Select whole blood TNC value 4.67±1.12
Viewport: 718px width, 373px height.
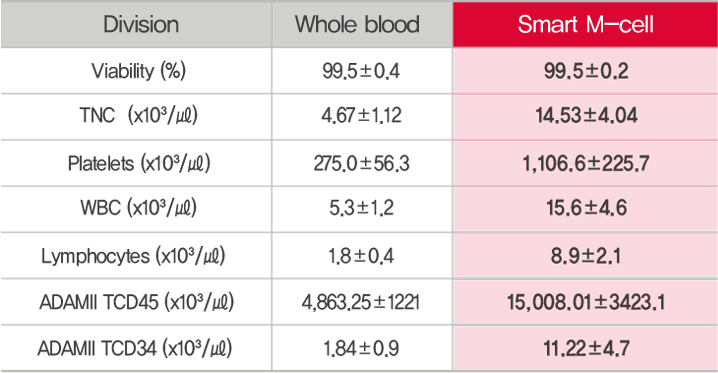[361, 115]
